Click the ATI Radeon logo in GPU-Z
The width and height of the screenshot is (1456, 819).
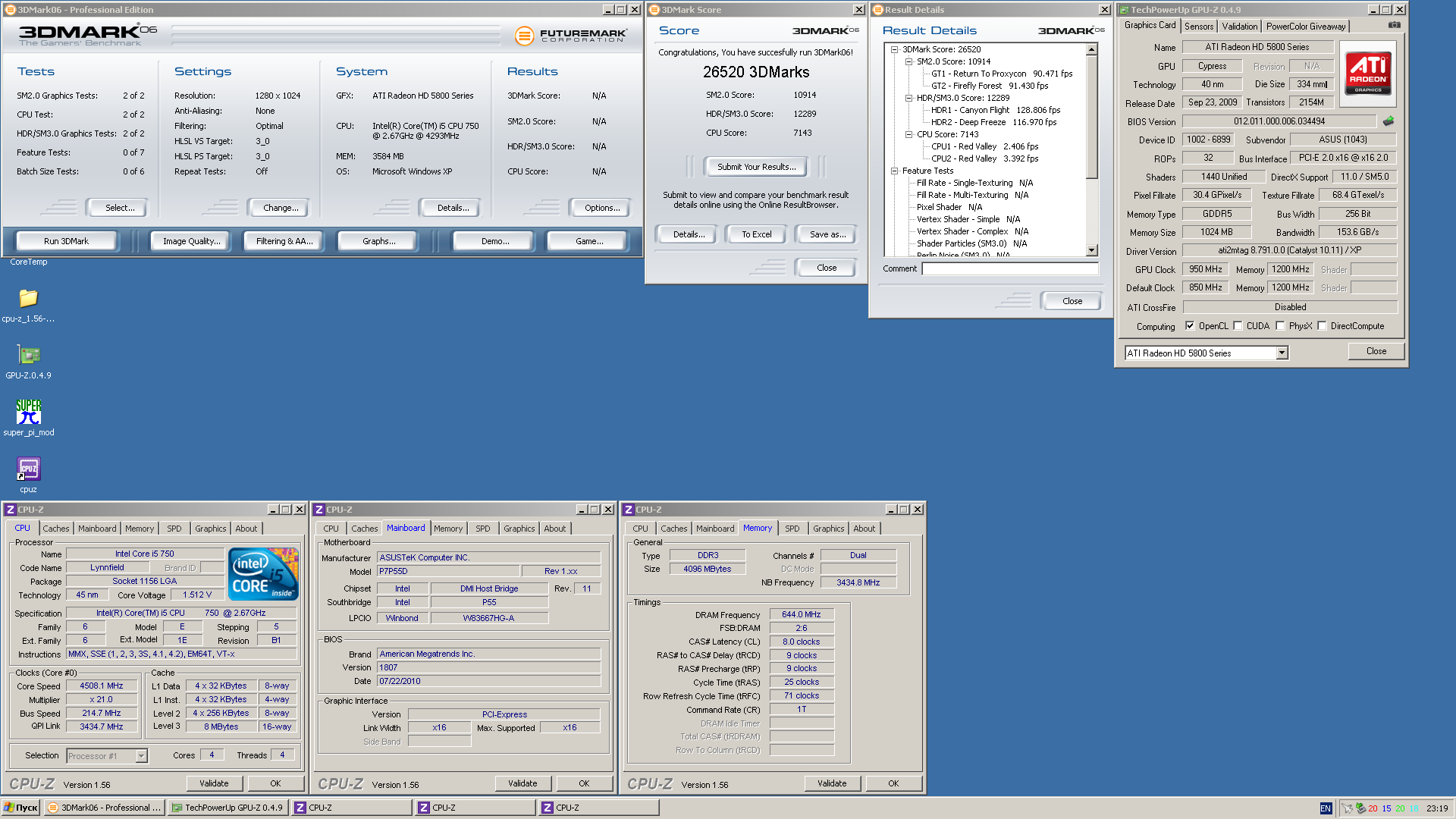(x=1368, y=73)
